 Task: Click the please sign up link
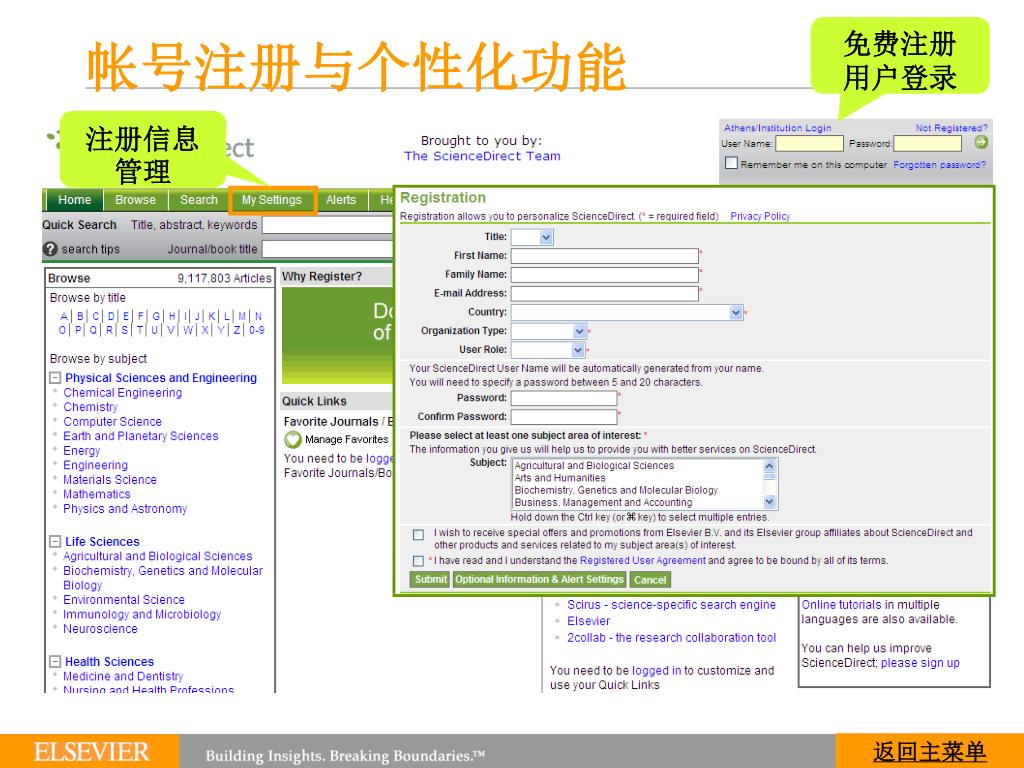tap(920, 664)
